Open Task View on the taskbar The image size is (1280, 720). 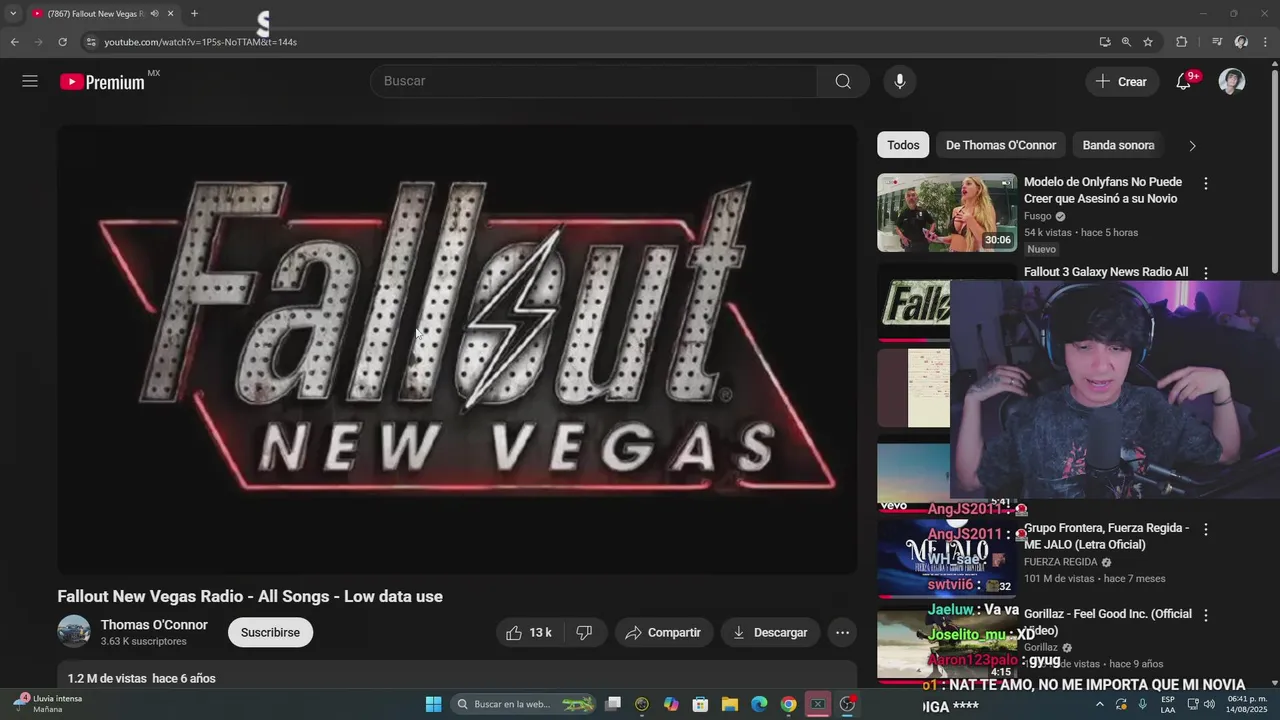(613, 704)
